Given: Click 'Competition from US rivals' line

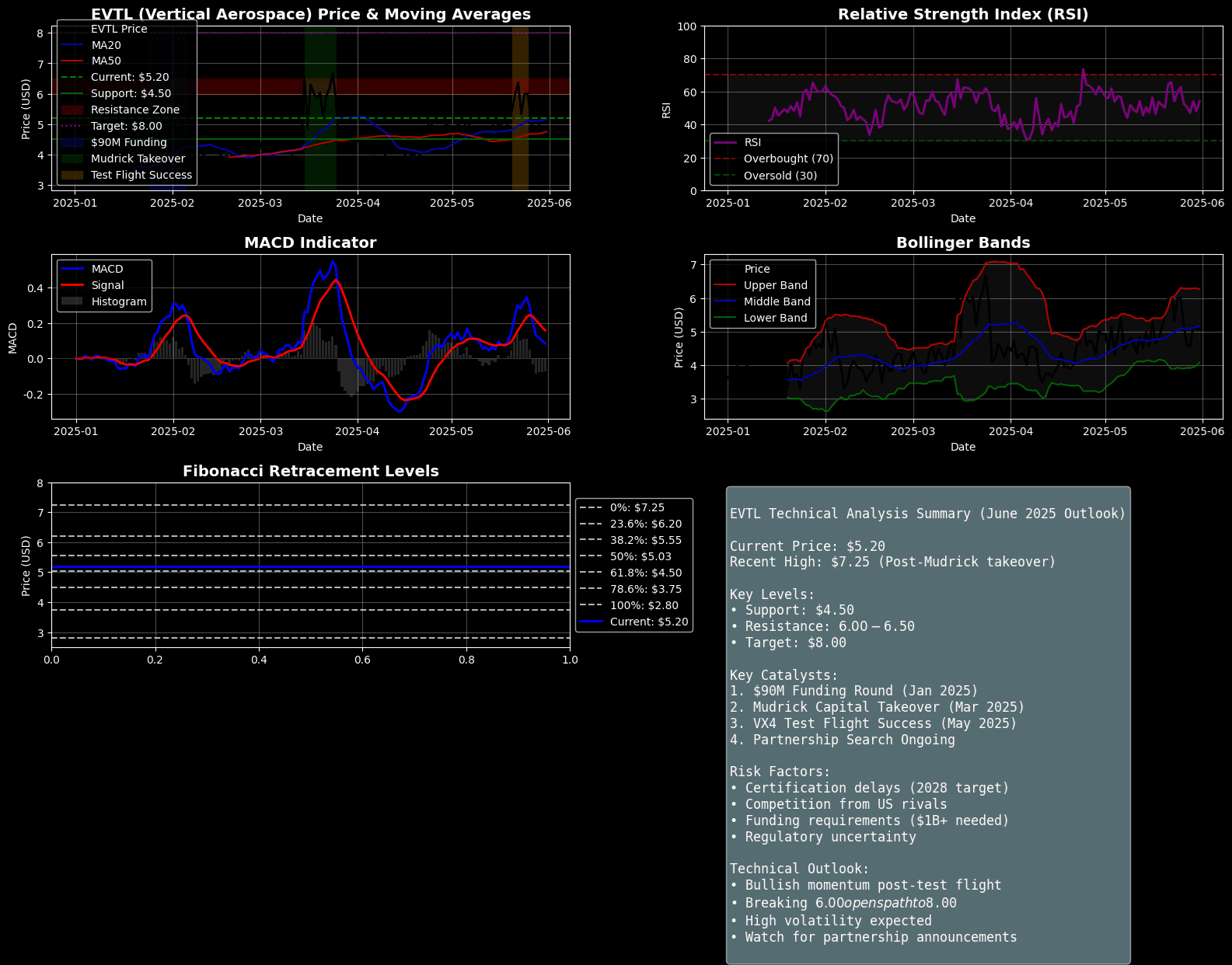Looking at the screenshot, I should point(839,804).
